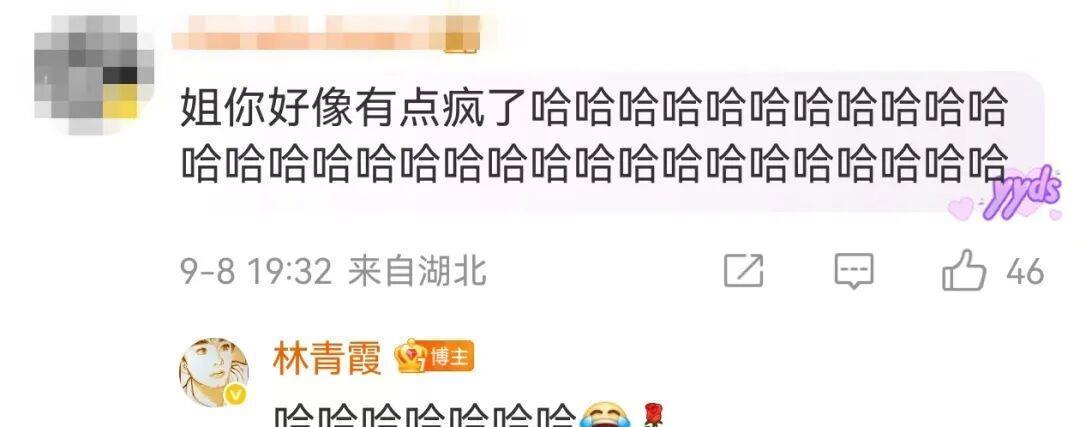Tap the 来自湖北 location label

coord(417,271)
